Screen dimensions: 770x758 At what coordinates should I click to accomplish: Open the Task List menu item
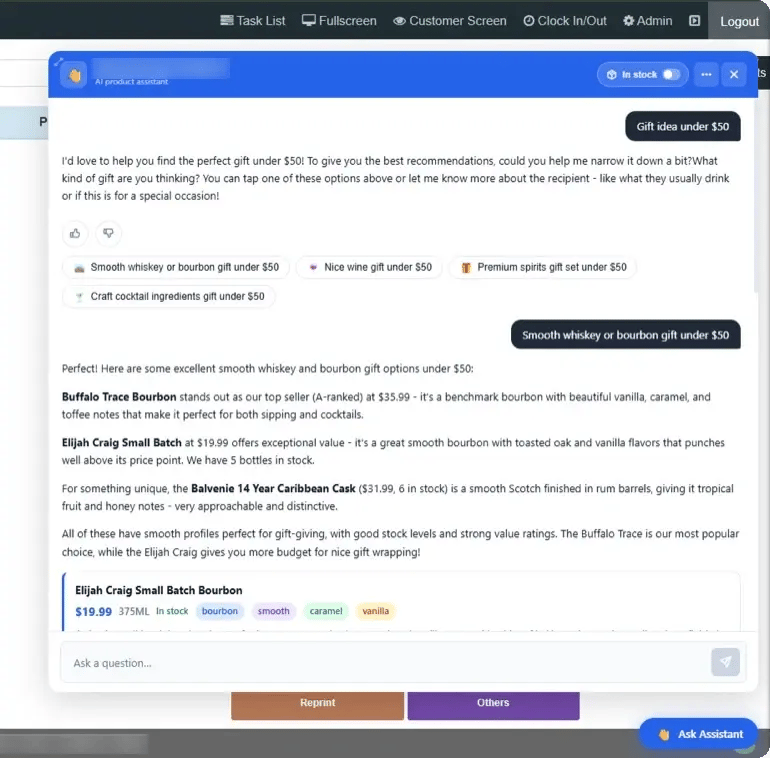tap(252, 21)
